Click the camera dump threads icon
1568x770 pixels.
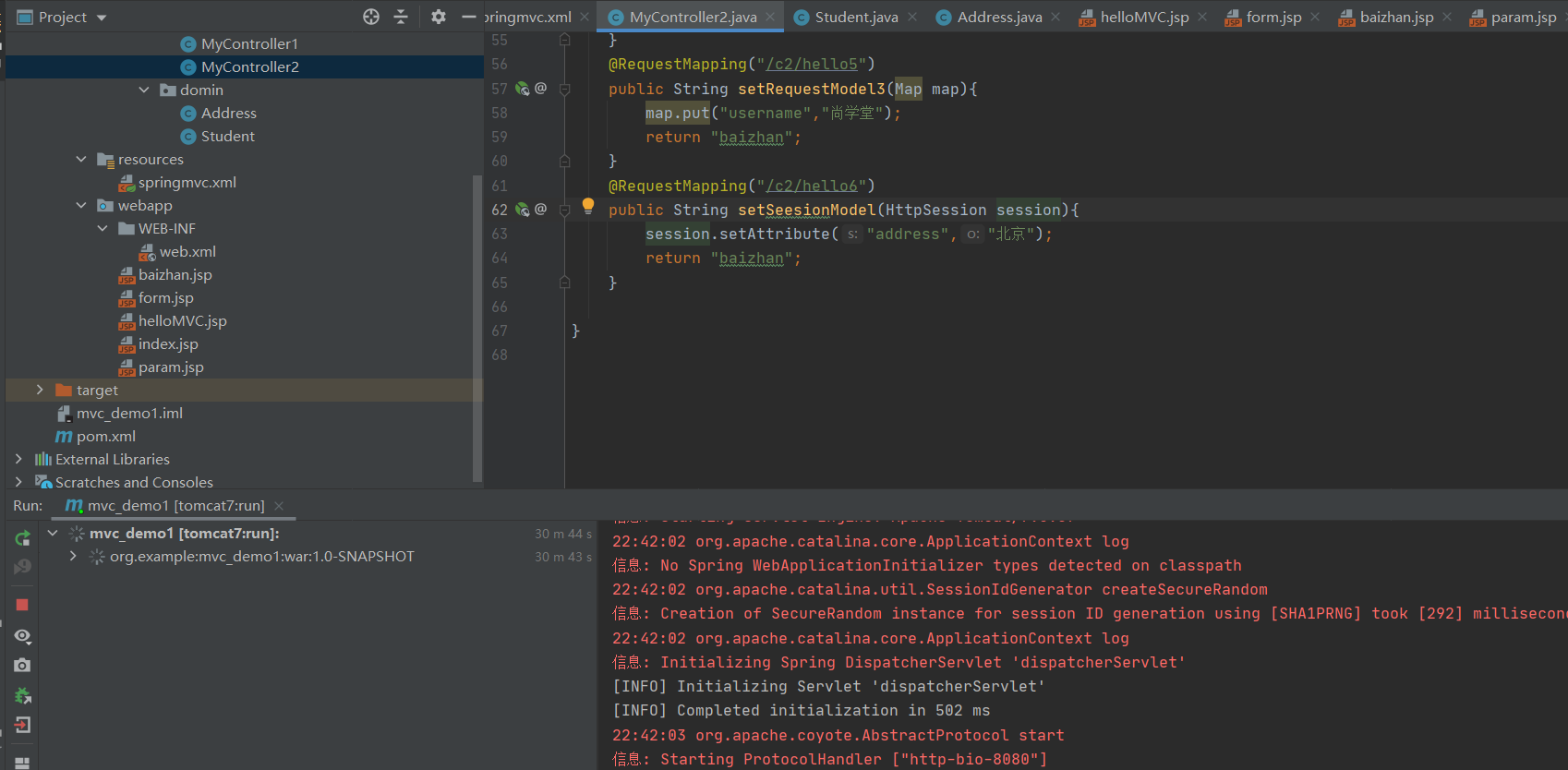pos(22,665)
